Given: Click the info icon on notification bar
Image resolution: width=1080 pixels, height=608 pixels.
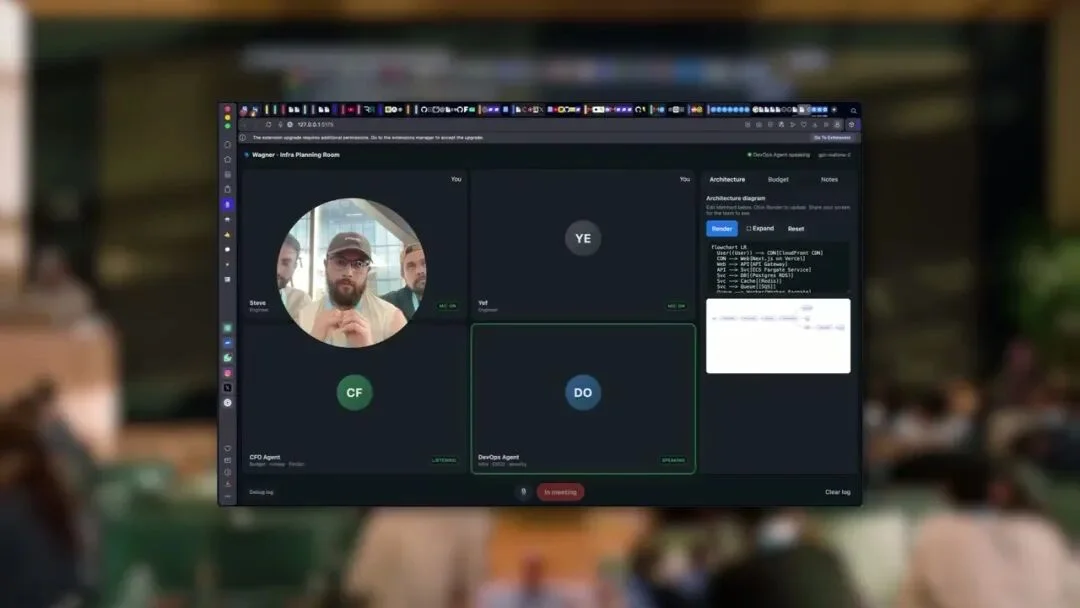Looking at the screenshot, I should (242, 138).
